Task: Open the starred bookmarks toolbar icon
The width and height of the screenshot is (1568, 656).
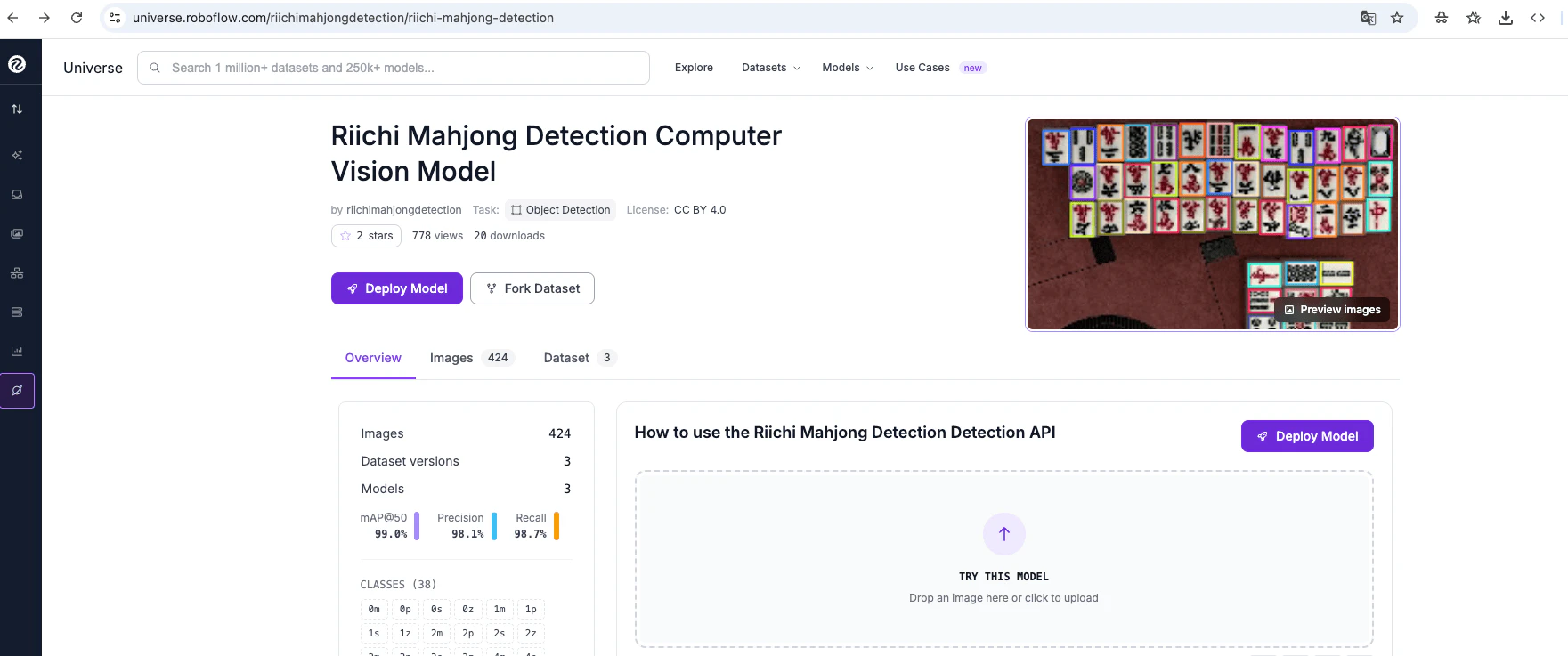Action: point(1474,18)
